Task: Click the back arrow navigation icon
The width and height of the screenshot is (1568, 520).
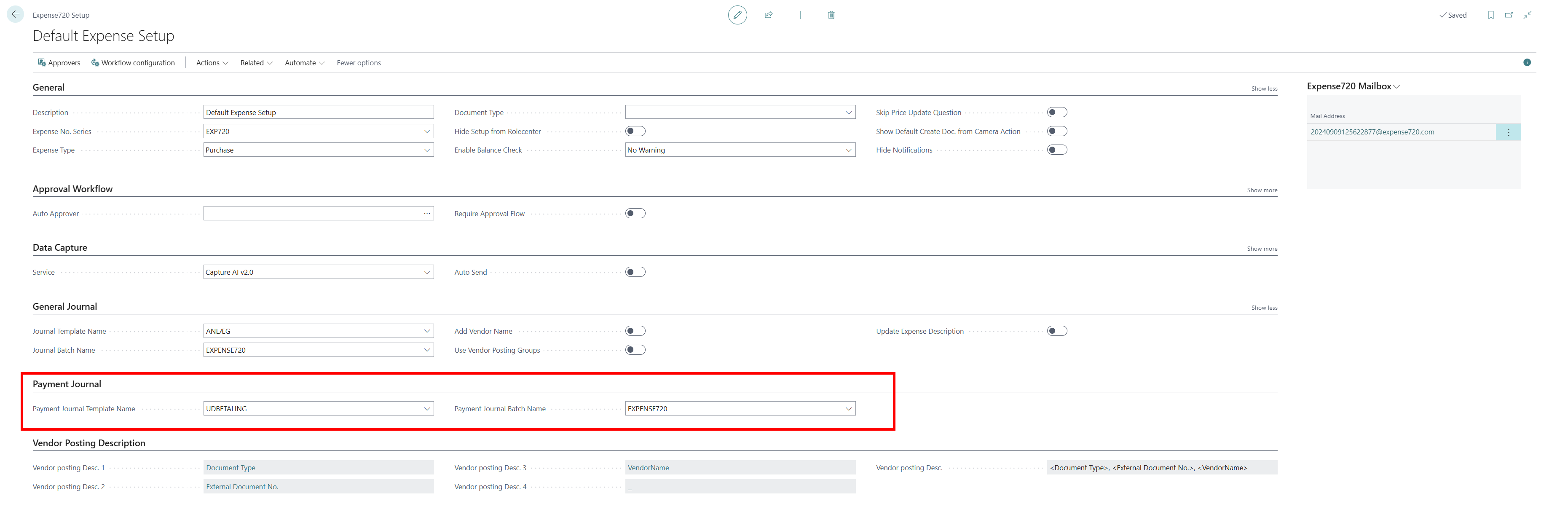Action: click(14, 14)
